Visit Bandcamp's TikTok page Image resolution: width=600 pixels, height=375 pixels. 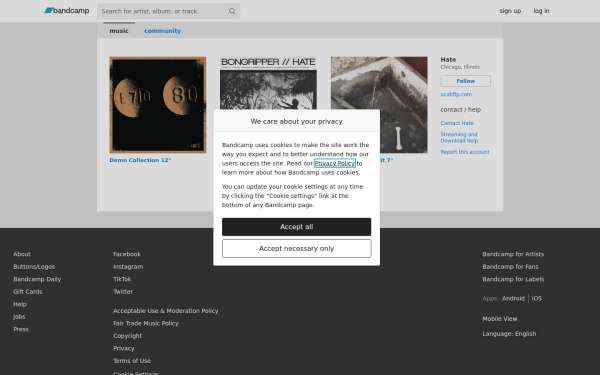pos(122,279)
